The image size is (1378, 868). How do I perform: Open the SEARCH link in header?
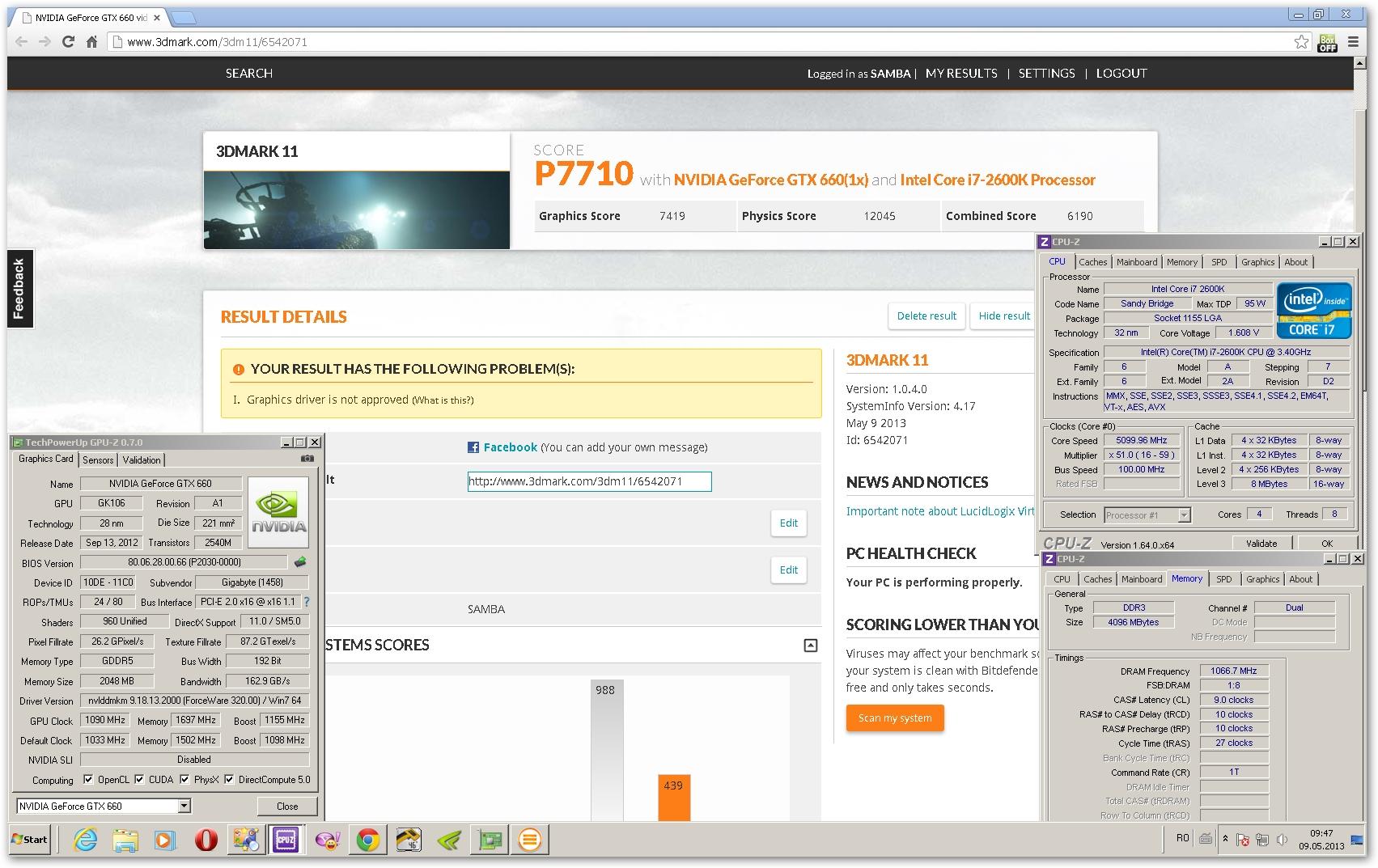249,73
